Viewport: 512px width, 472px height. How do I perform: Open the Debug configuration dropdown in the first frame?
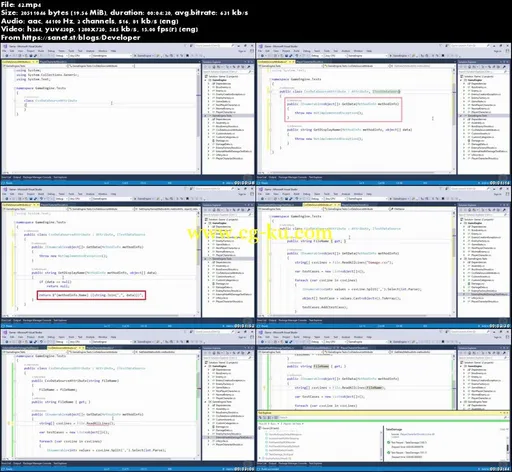click(x=61, y=56)
